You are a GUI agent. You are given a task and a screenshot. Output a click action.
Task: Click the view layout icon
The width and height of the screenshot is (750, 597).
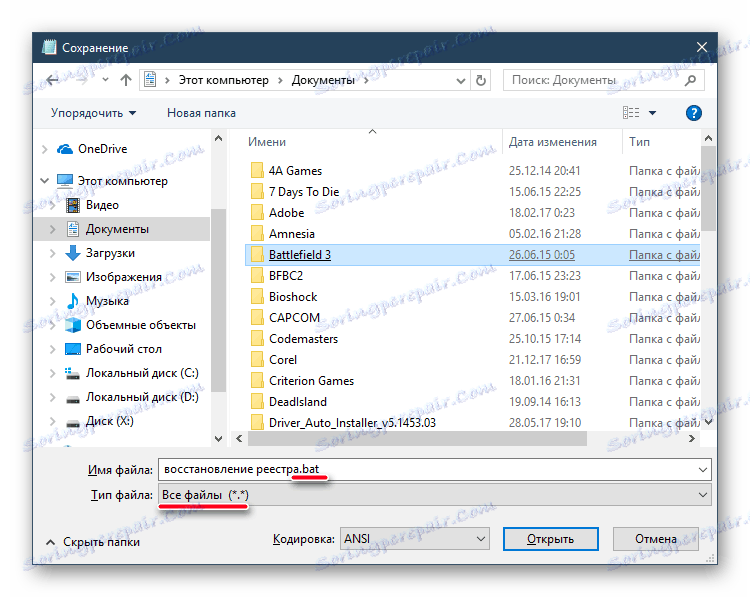pos(631,113)
